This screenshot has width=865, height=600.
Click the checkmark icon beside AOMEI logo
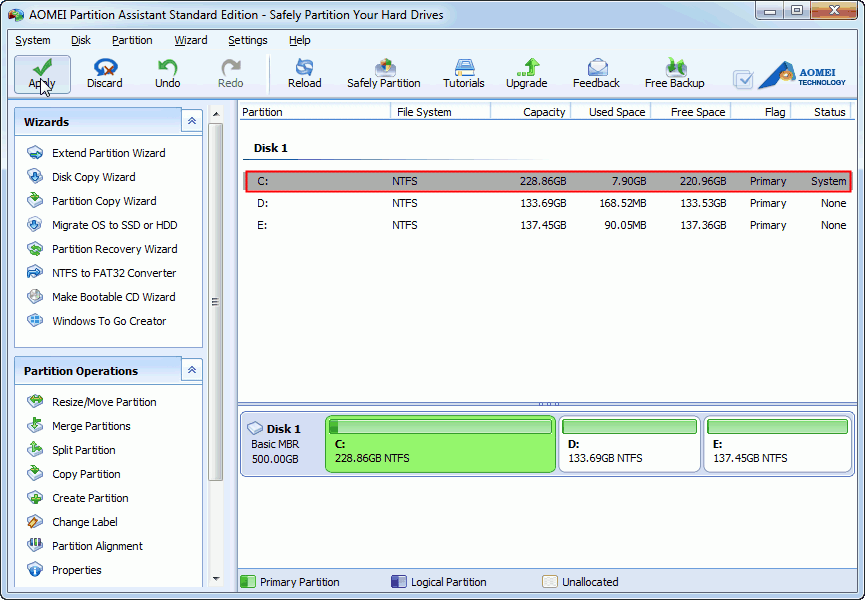[743, 79]
